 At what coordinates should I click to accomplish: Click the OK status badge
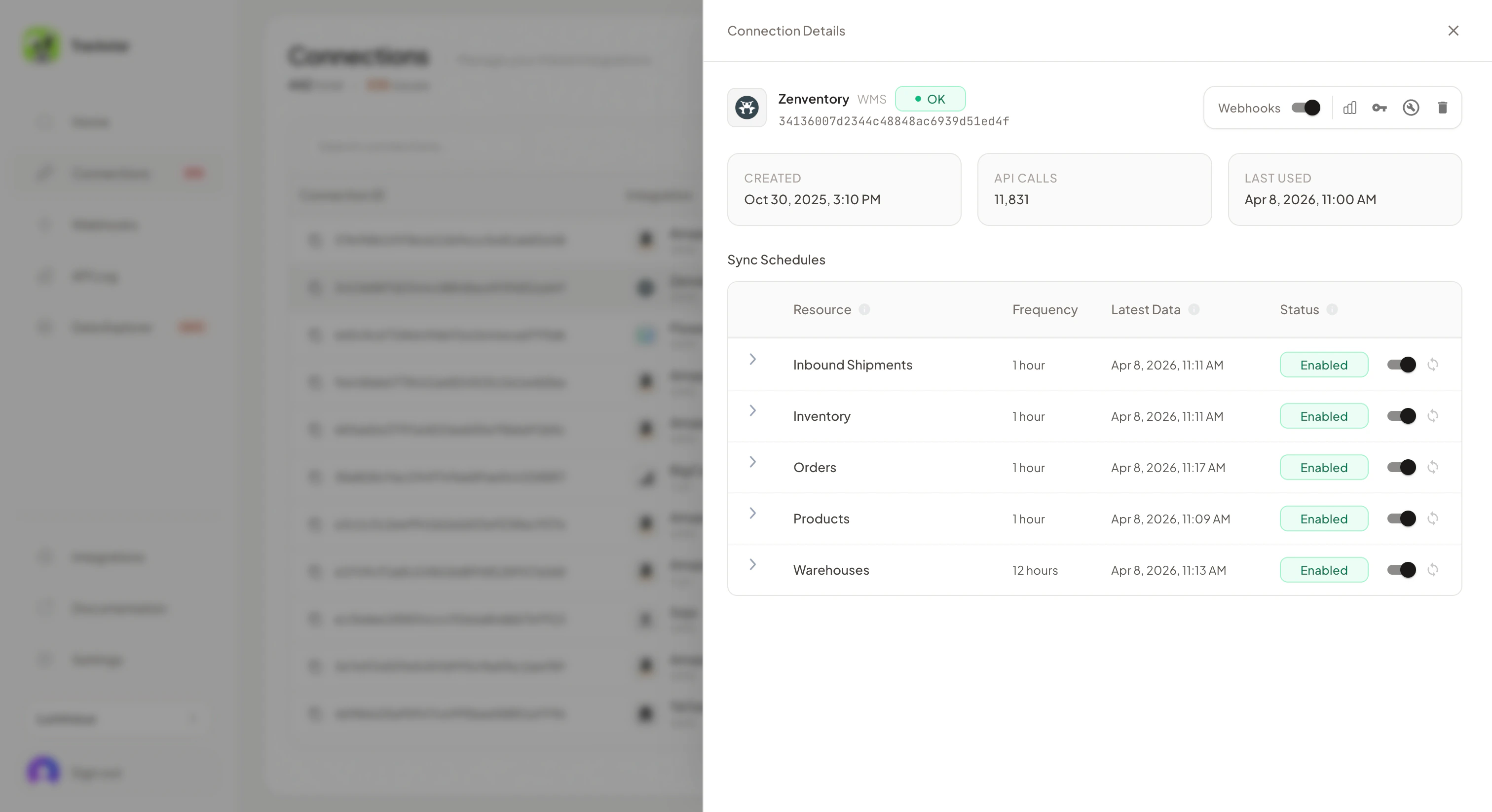coord(930,99)
